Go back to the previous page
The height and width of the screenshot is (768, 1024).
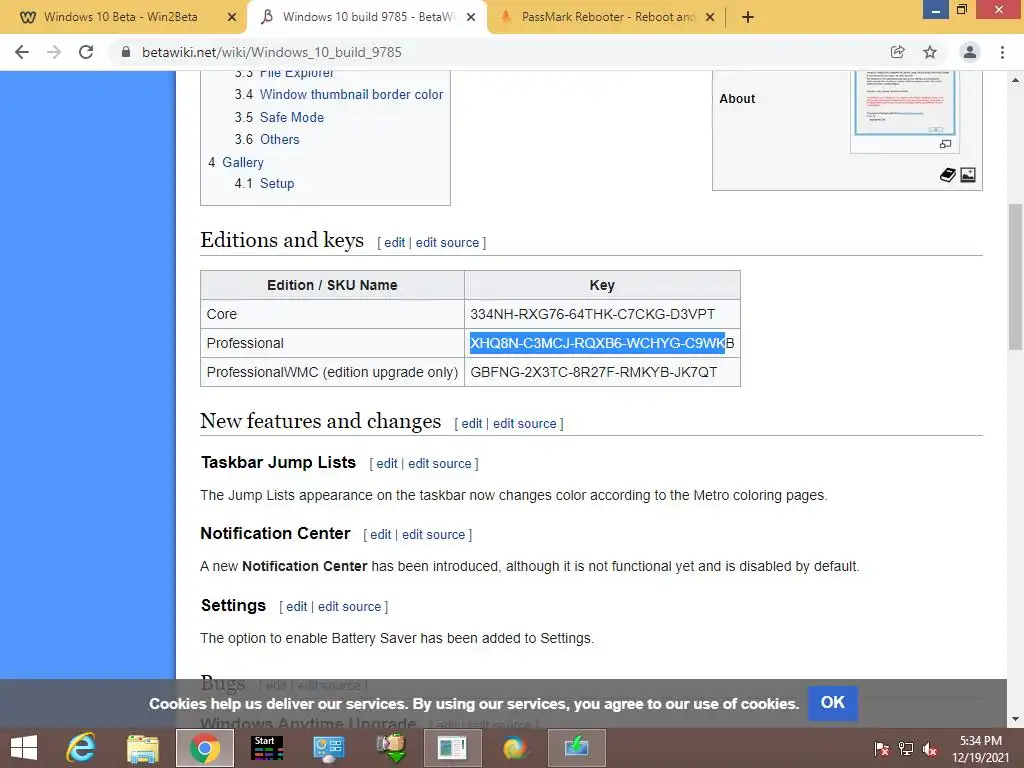22,52
